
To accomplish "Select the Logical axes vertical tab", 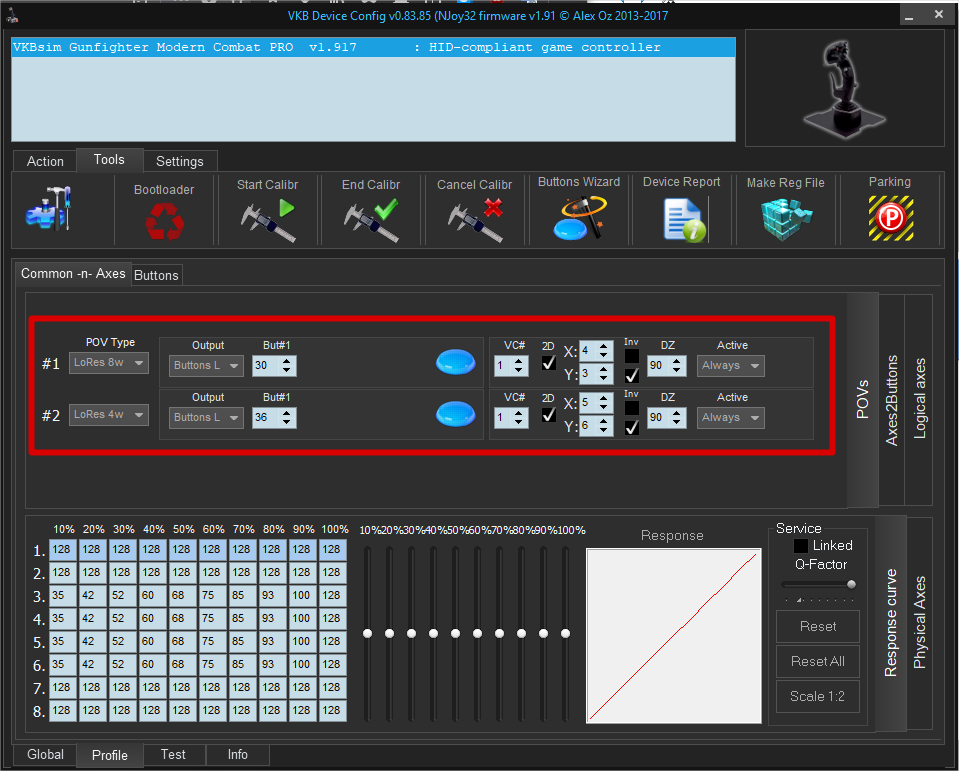I will [919, 399].
